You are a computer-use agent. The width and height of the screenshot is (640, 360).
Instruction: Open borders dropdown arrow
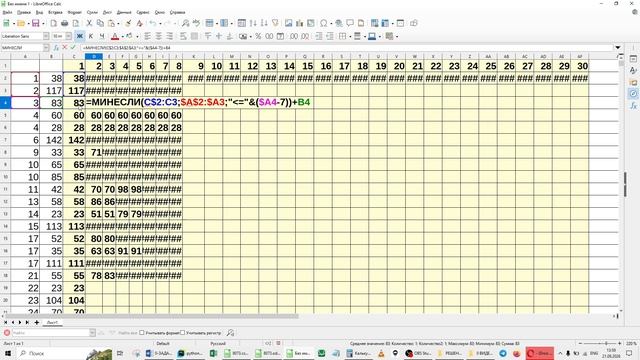coord(350,36)
